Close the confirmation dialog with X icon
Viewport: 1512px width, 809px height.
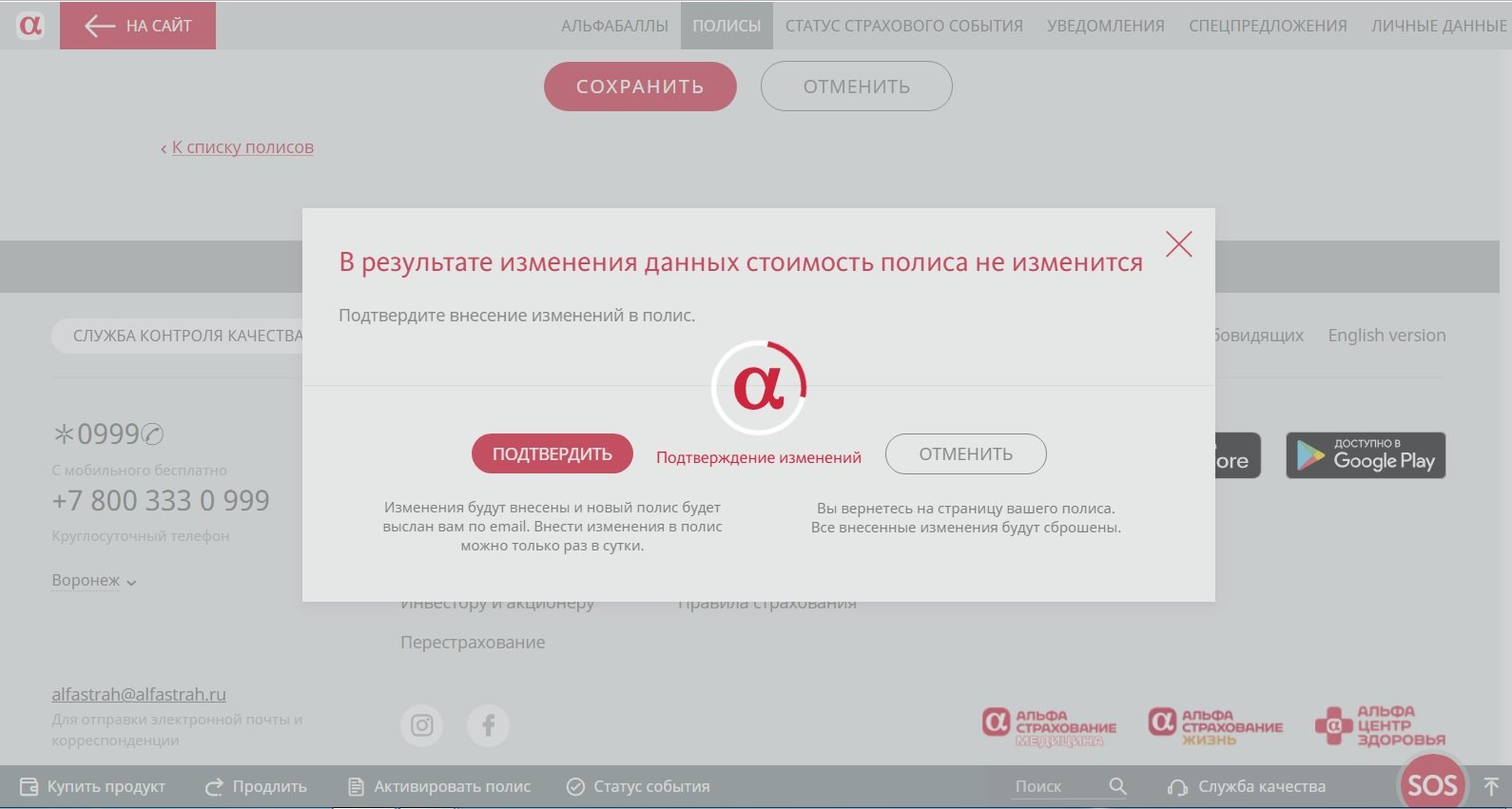(x=1178, y=244)
